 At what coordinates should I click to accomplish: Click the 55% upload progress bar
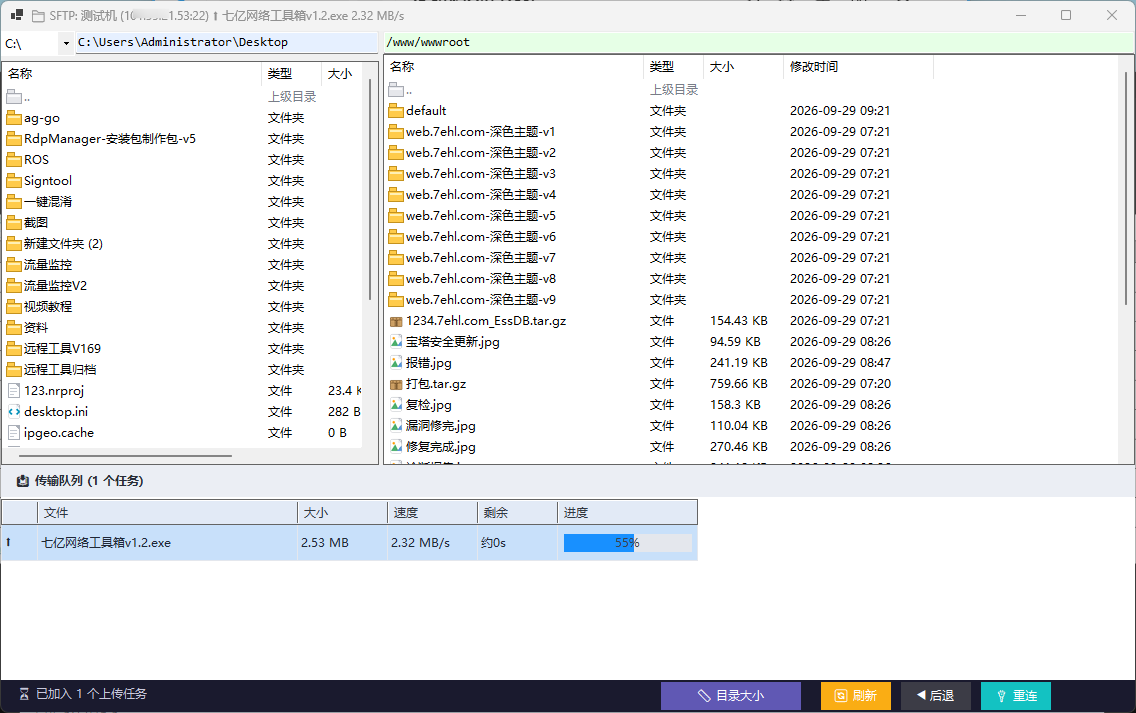[x=627, y=543]
